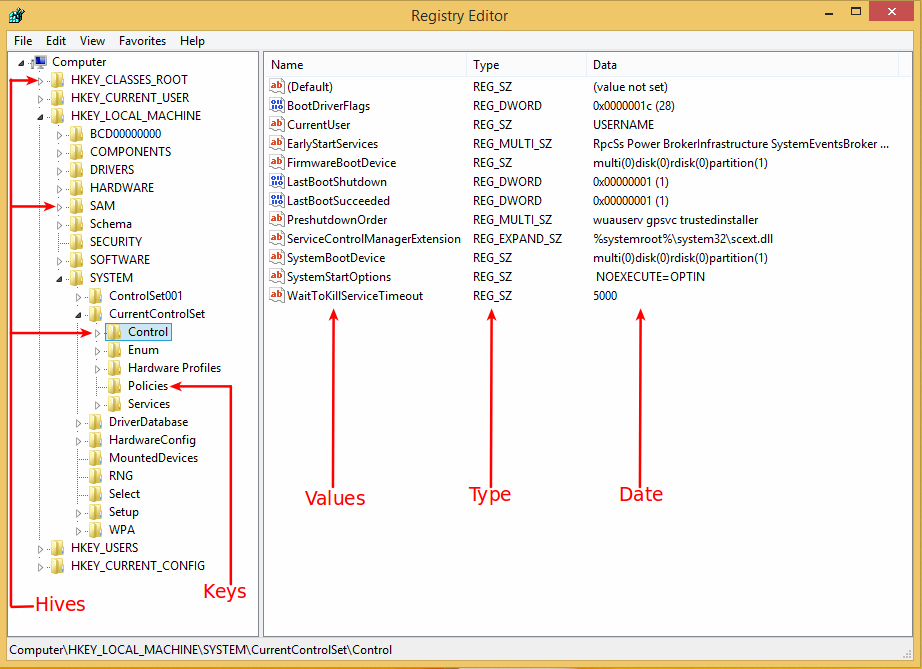Open the File menu
922x669 pixels.
click(x=23, y=41)
